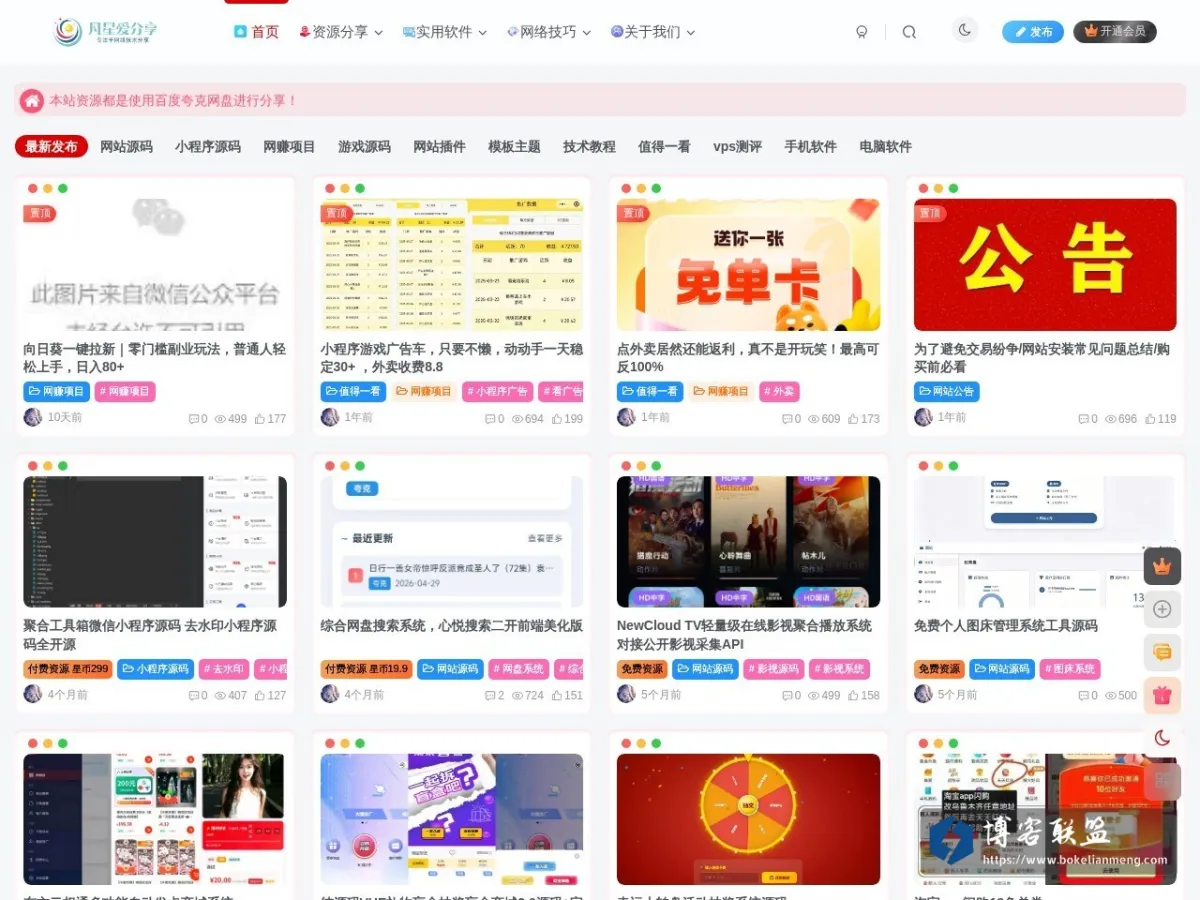Image resolution: width=1200 pixels, height=900 pixels.
Task: Click the blue 发布 publish button
Action: coord(1033,32)
